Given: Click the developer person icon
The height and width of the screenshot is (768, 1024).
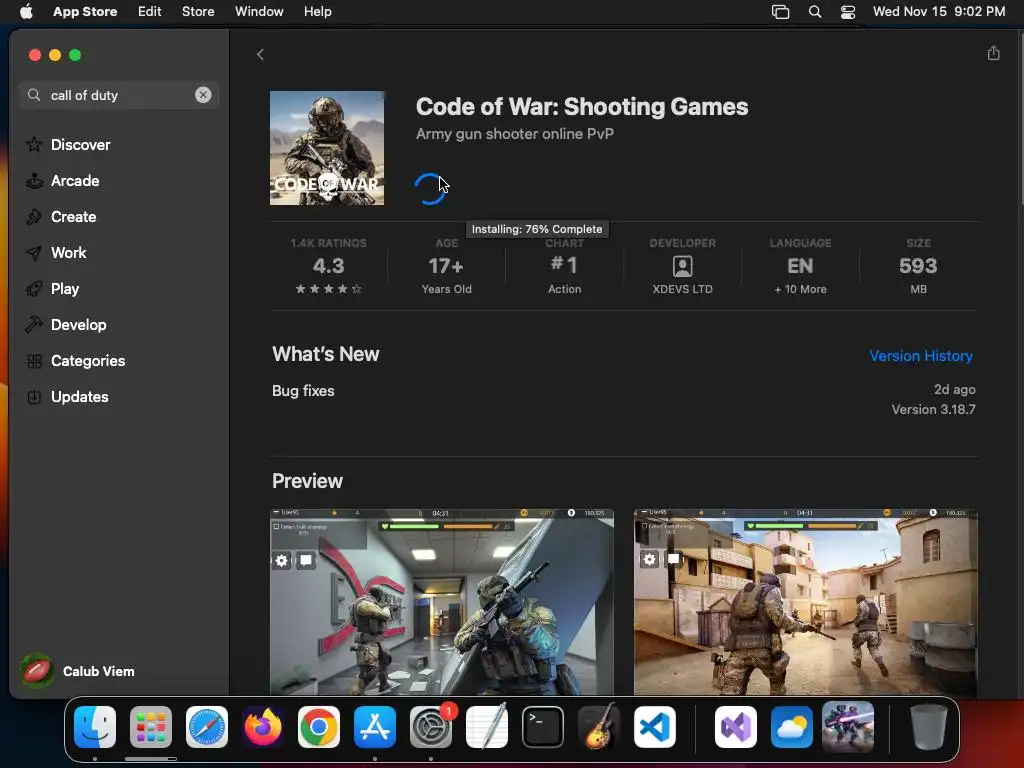Looking at the screenshot, I should click(x=682, y=266).
